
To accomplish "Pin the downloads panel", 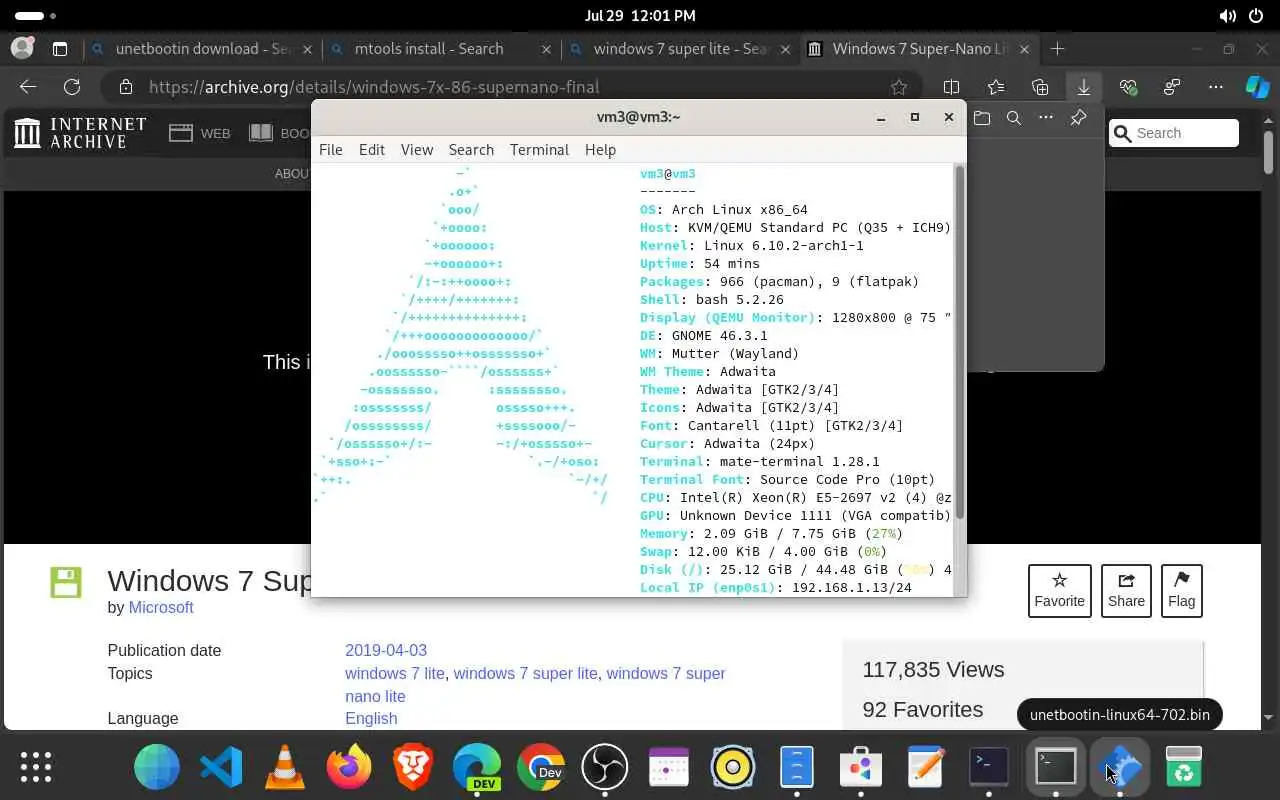I will click(x=1078, y=118).
